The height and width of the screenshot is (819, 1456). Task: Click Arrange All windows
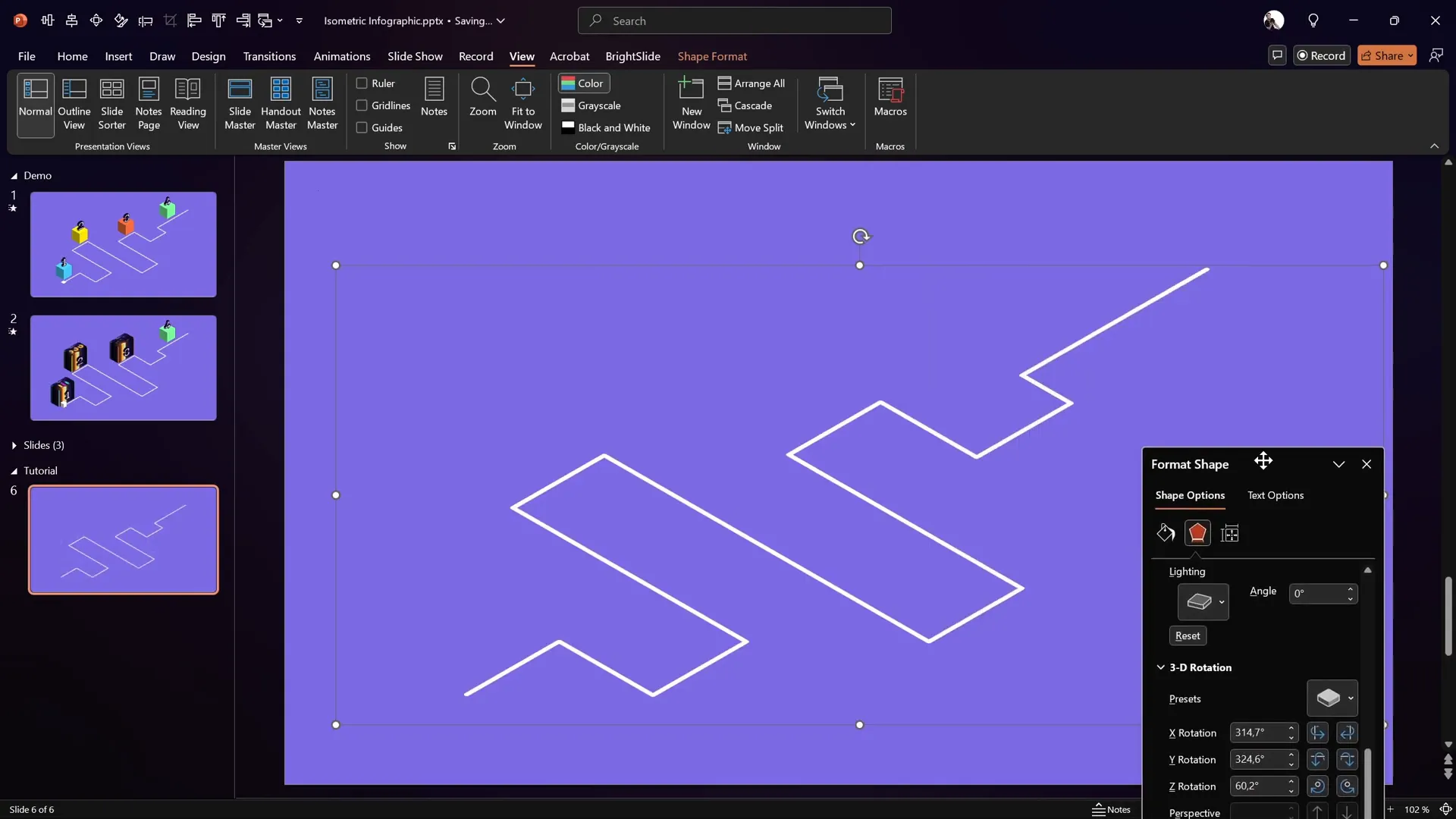(752, 83)
